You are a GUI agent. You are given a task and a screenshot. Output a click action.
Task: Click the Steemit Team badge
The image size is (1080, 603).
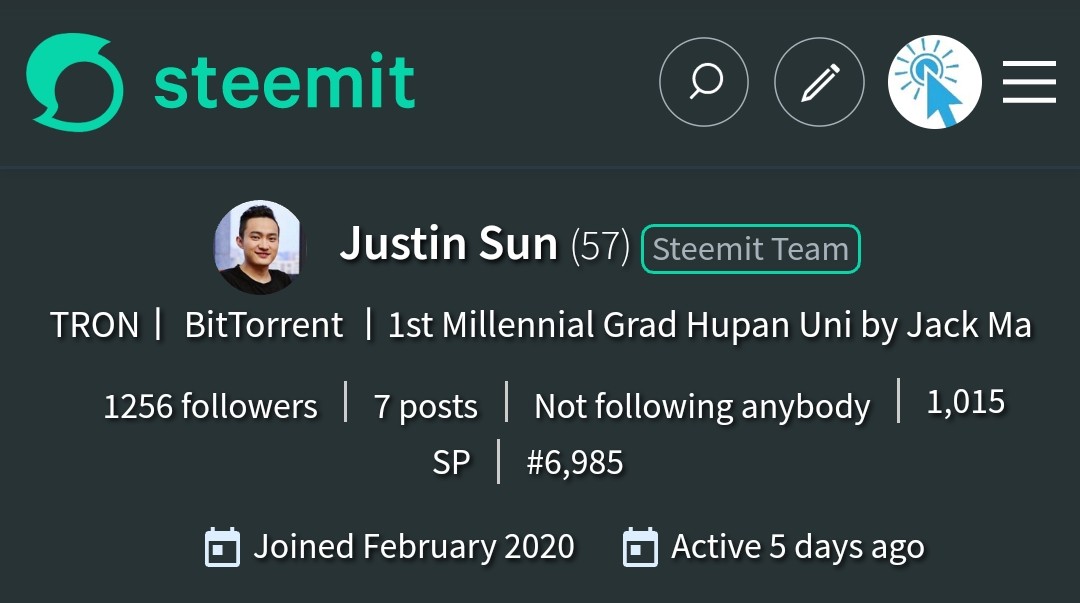750,249
